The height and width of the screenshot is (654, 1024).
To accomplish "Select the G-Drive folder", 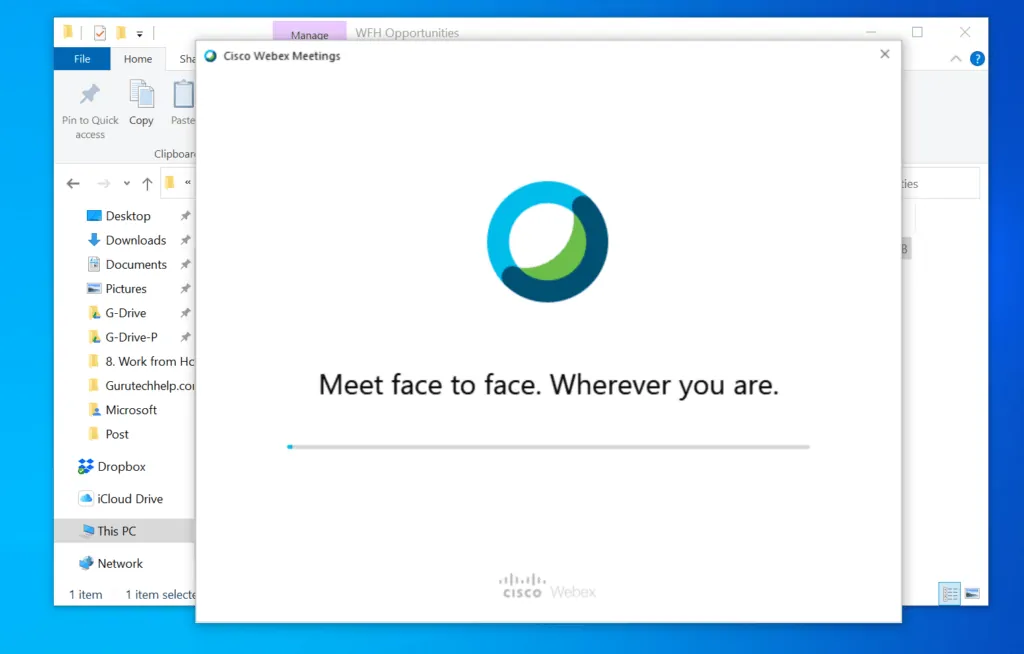I will (x=125, y=312).
